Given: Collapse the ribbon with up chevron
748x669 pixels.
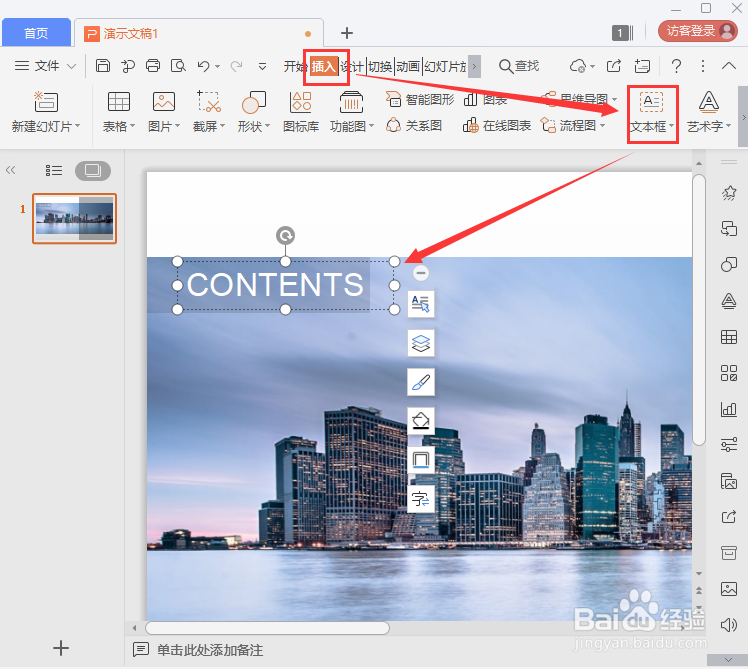Looking at the screenshot, I should click(x=729, y=66).
